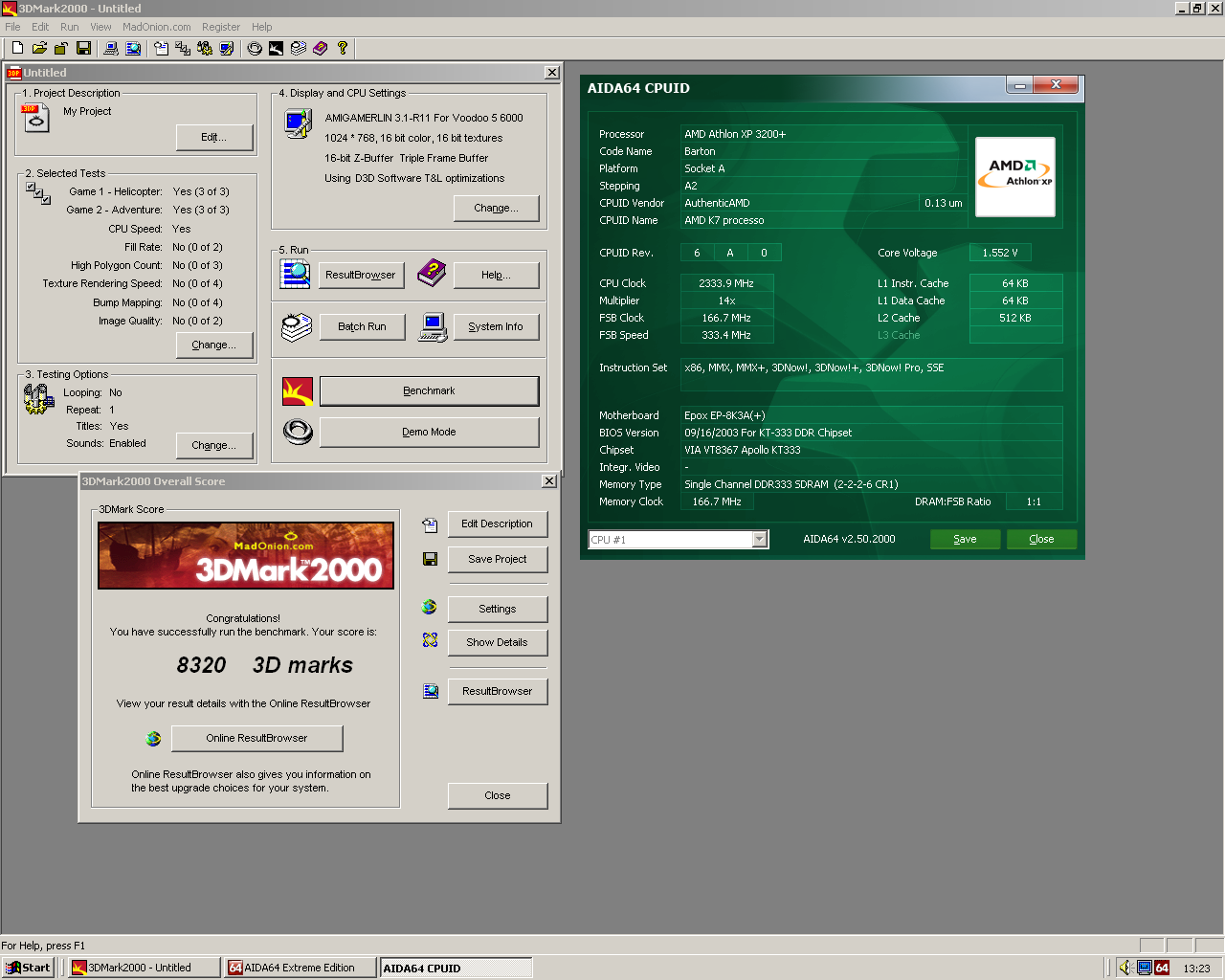1225x980 pixels.
Task: Click Change... under Display and CPU Settings
Action: tap(497, 209)
